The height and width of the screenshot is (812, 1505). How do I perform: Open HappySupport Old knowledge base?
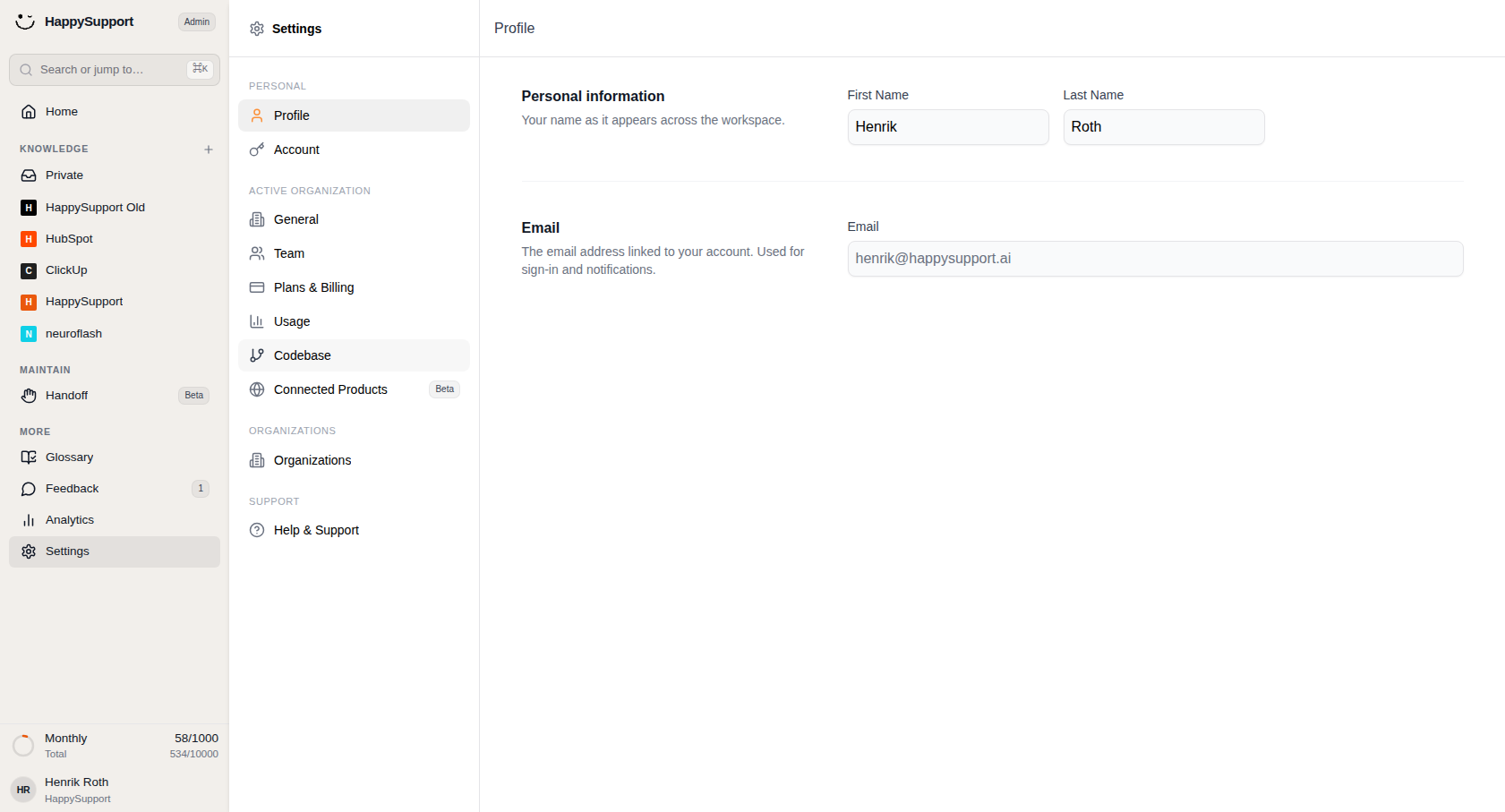115,208
